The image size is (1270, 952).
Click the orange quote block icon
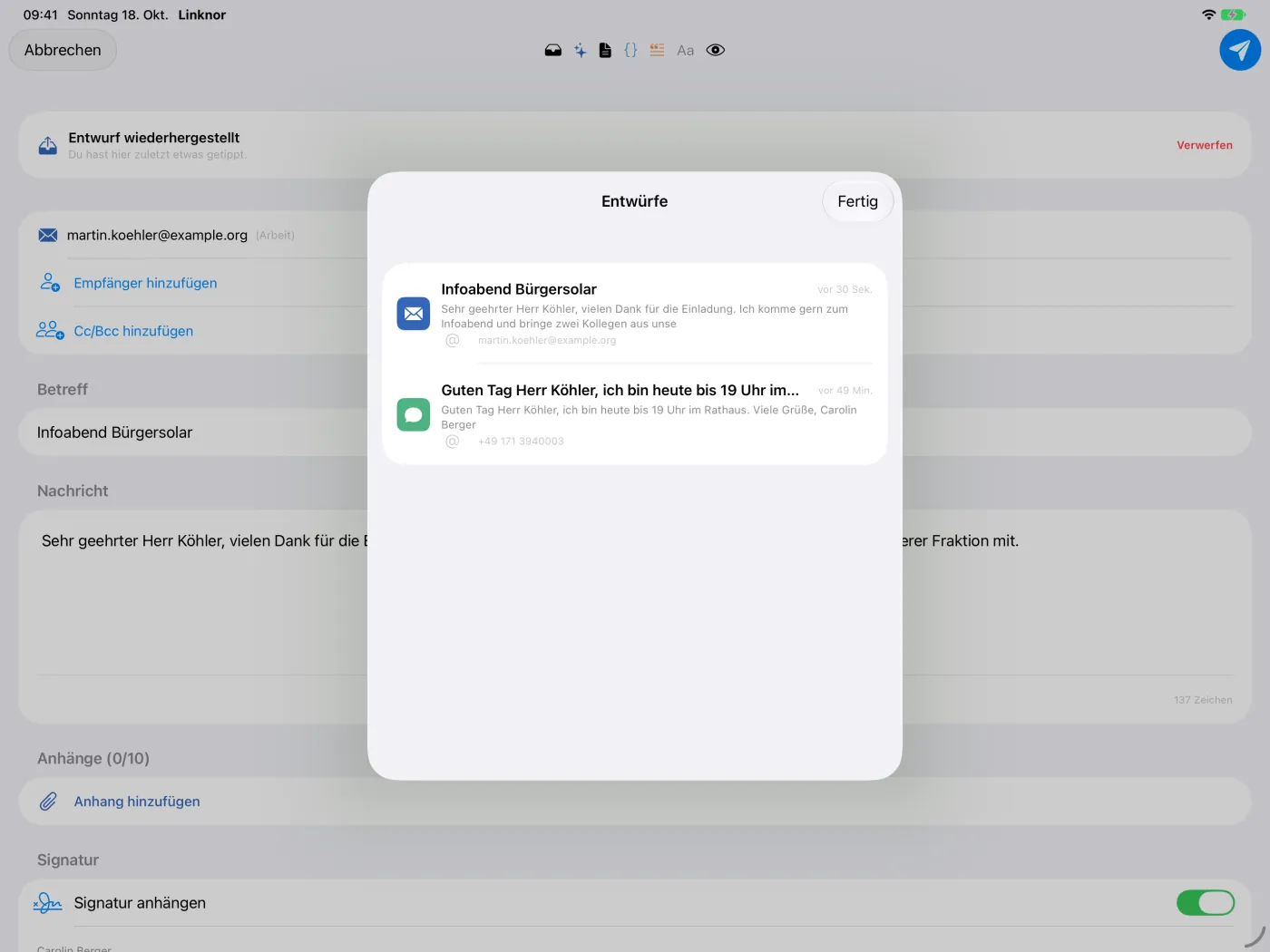click(657, 51)
